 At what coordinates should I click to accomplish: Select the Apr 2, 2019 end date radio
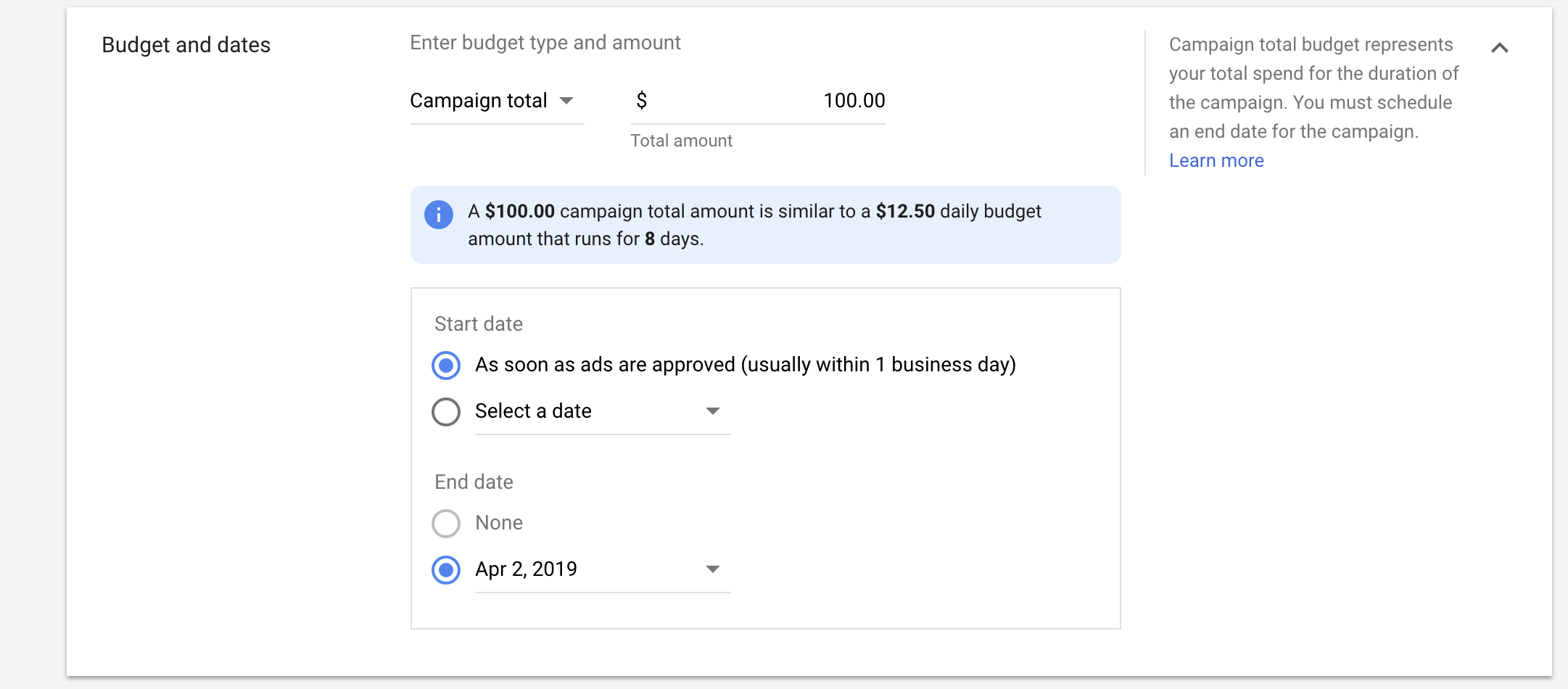click(x=446, y=570)
